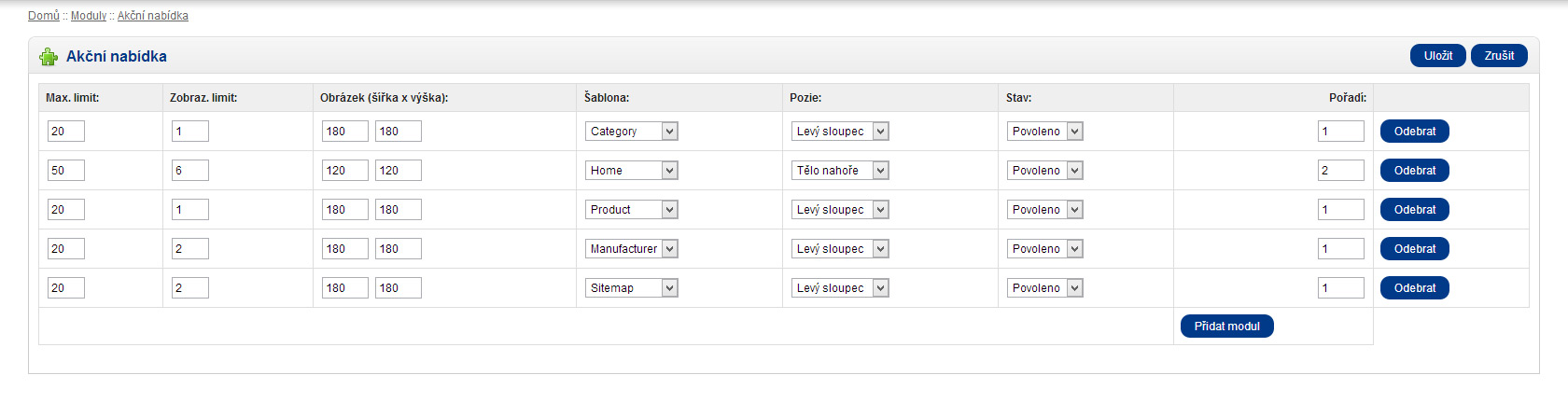The width and height of the screenshot is (1568, 417).
Task: Open the Moduly breadcrumb link
Action: pos(89,16)
